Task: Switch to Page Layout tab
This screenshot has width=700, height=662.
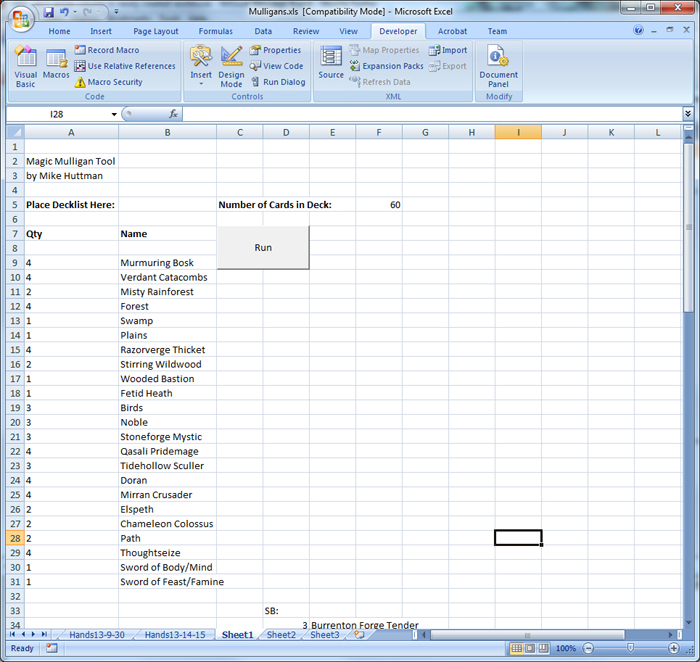Action: click(155, 31)
